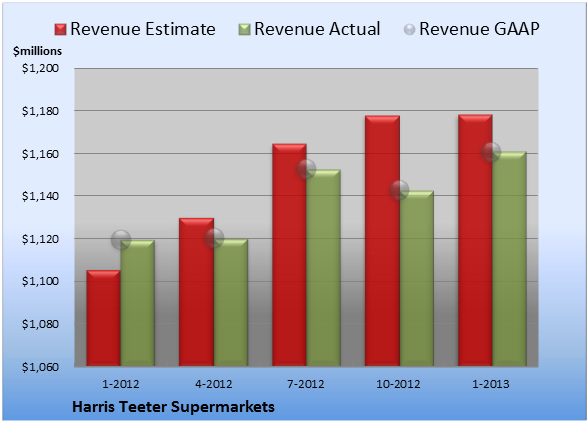Click the $millions axis unit label
The height and width of the screenshot is (422, 588).
pyautogui.click(x=38, y=51)
